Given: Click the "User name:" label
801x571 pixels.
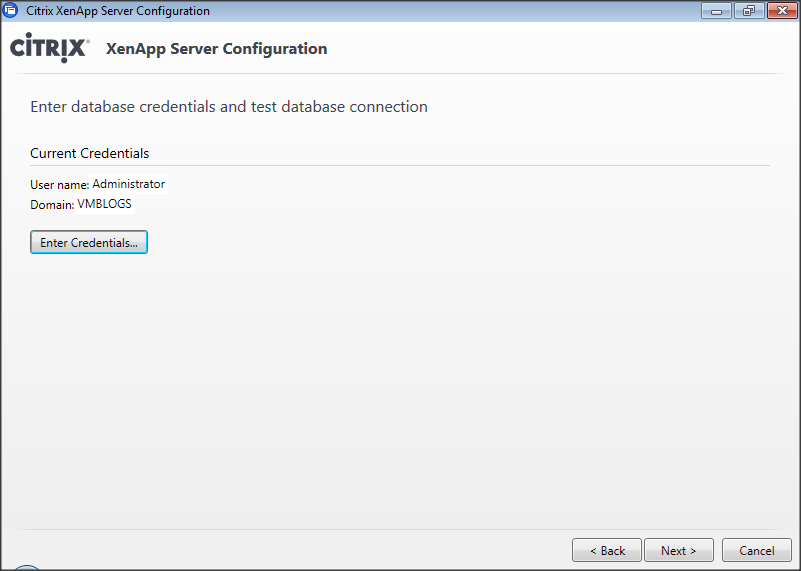Looking at the screenshot, I should (x=60, y=185).
